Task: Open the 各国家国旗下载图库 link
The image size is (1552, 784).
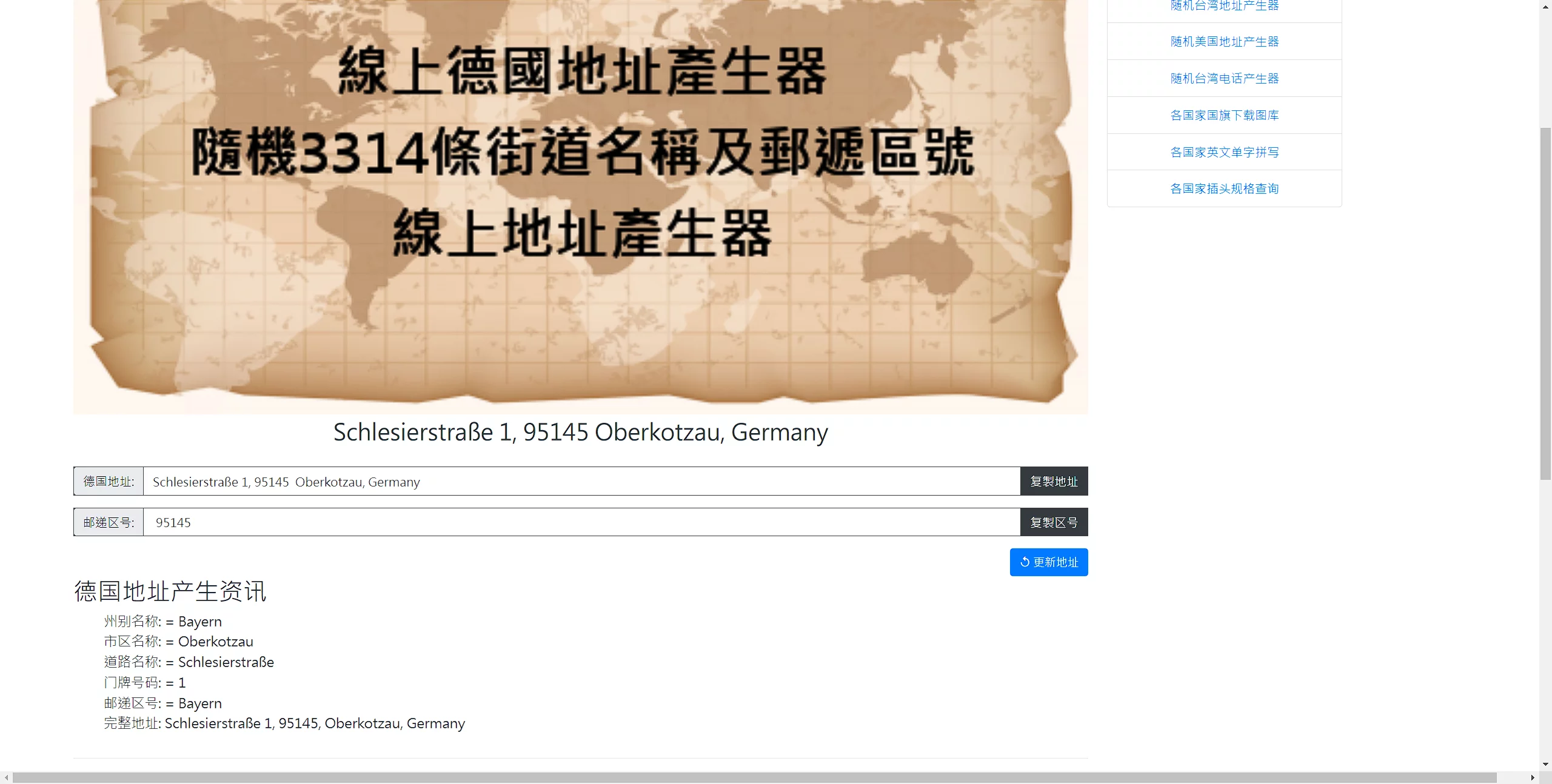Action: click(1224, 115)
